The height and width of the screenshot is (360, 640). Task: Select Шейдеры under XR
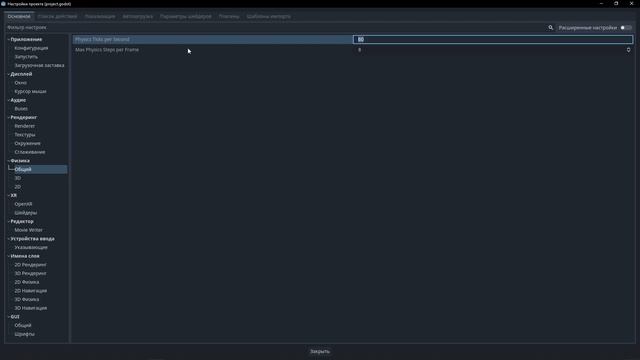tap(25, 213)
